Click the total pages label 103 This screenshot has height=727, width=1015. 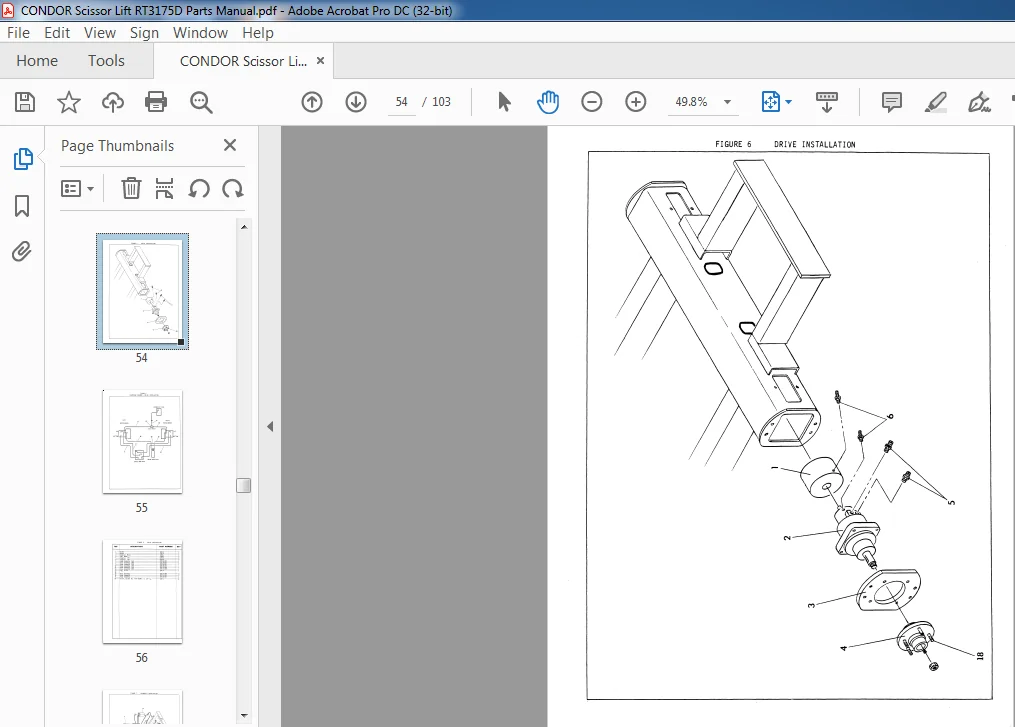point(441,102)
